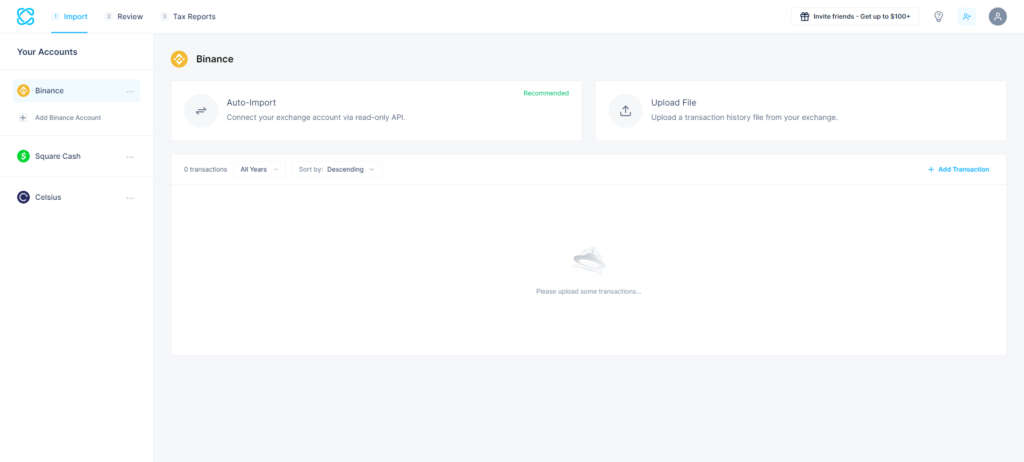Open the All Years dropdown
This screenshot has width=1024, height=462.
tap(259, 169)
